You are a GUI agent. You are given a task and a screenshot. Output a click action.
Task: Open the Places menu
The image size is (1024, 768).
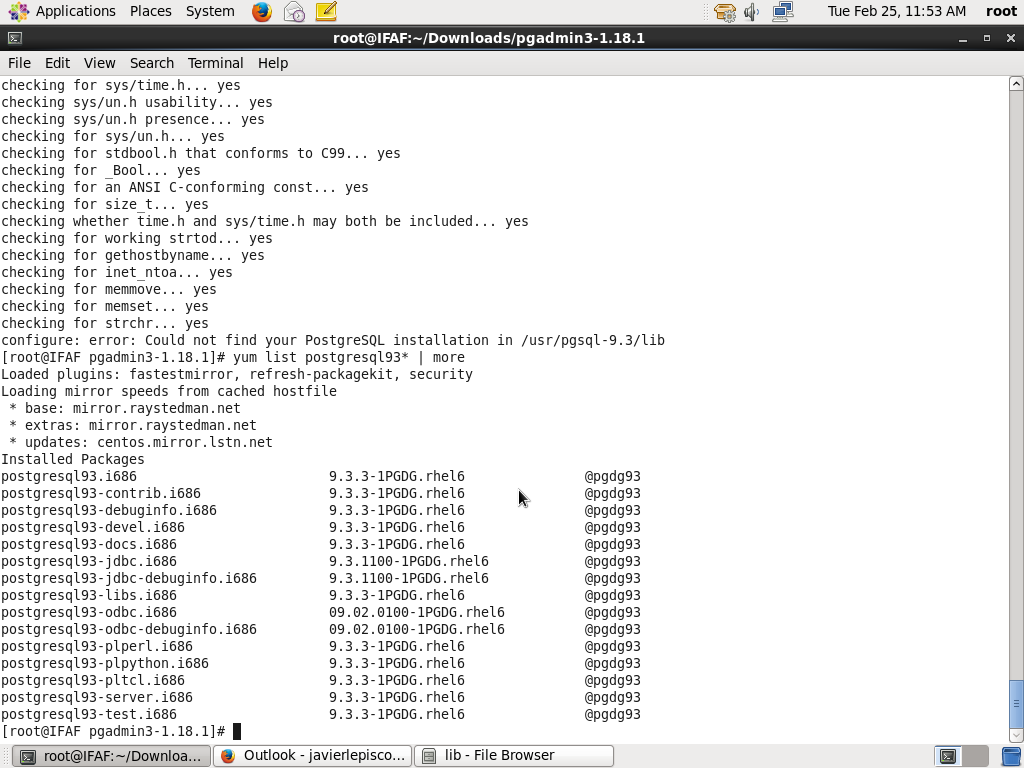pyautogui.click(x=150, y=11)
